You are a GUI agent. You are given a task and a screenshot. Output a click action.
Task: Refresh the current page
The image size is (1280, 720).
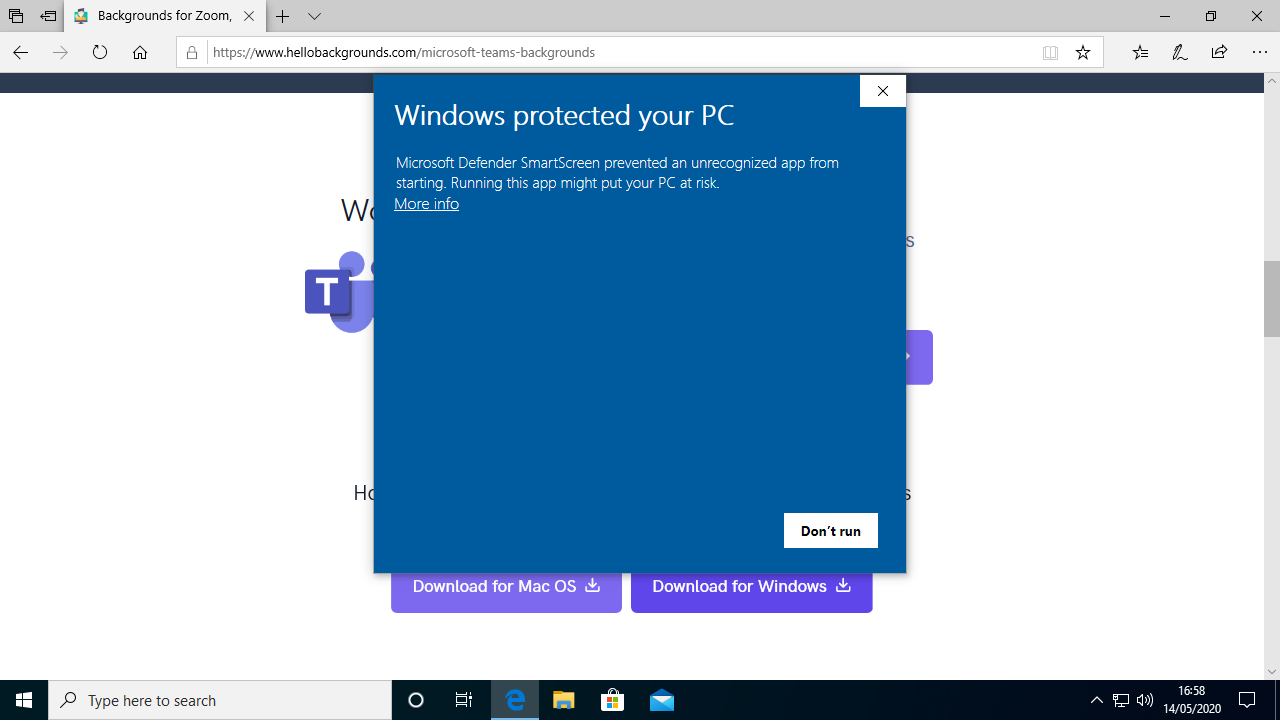coord(100,52)
